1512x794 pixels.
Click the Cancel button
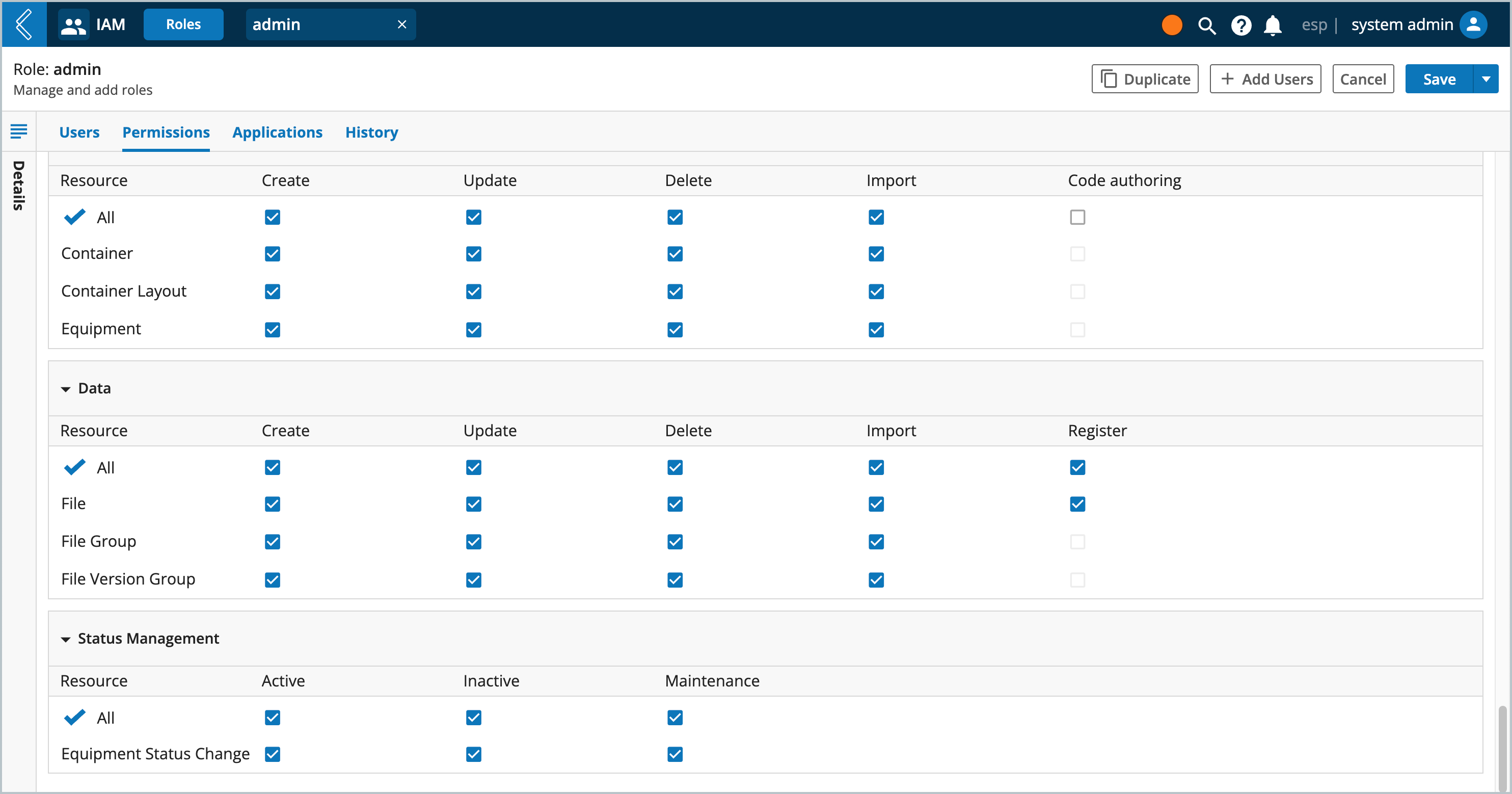(1362, 78)
